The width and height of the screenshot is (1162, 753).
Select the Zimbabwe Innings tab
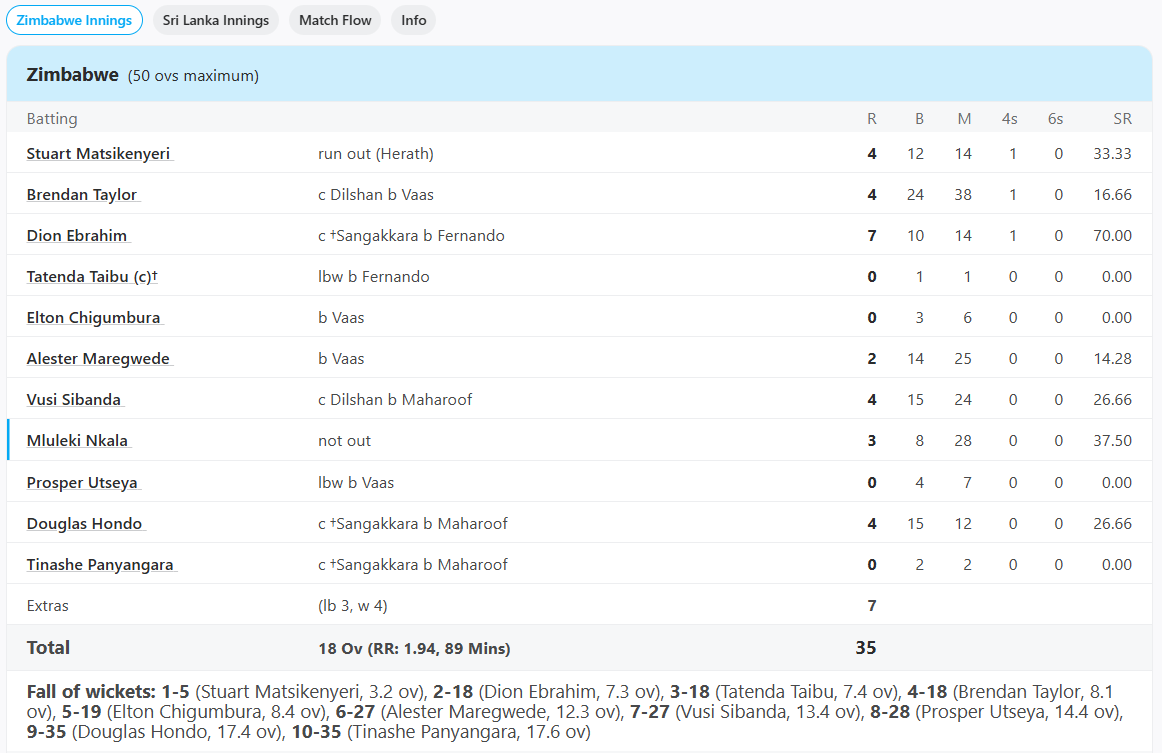[75, 20]
